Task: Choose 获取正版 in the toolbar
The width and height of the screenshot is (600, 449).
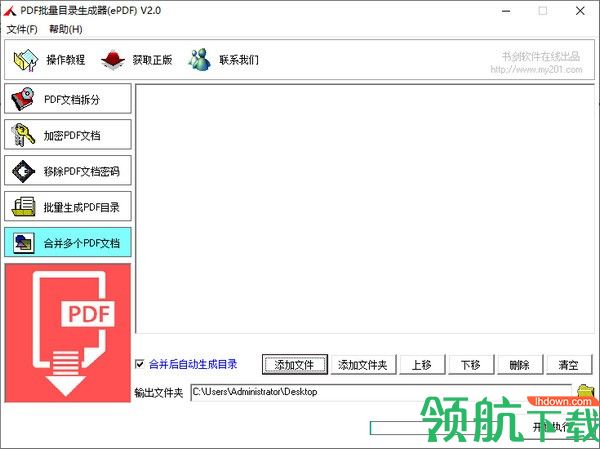Action: click(152, 60)
